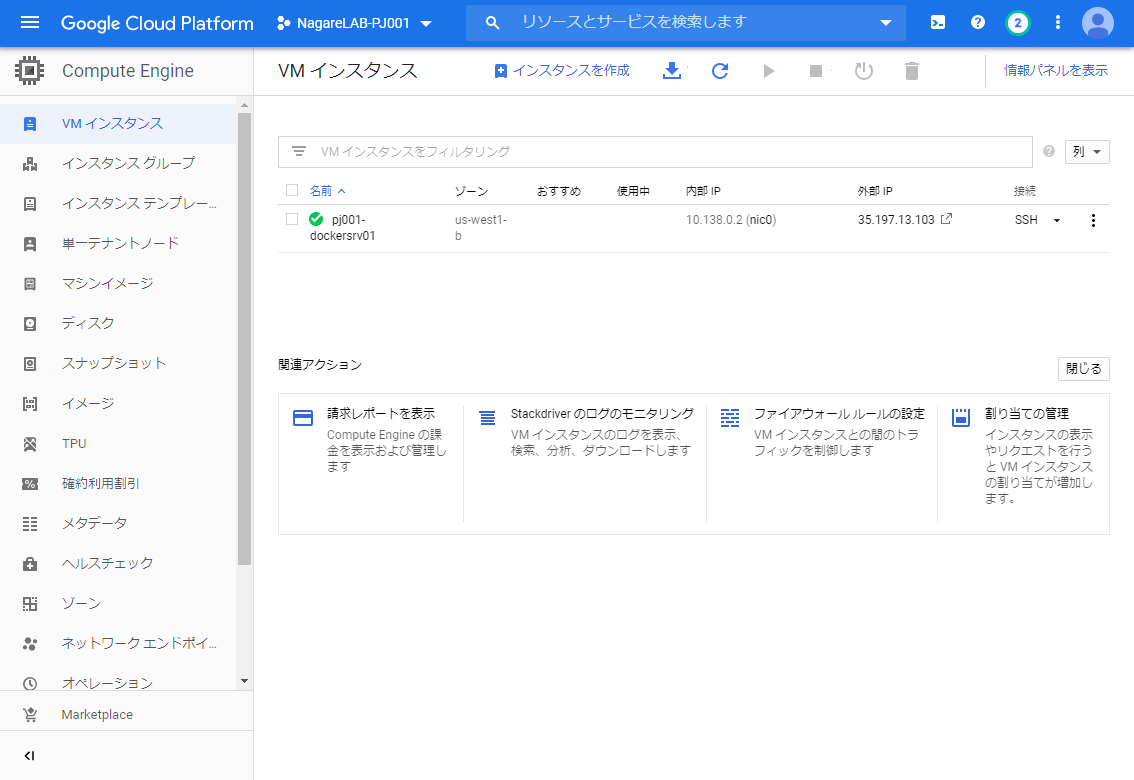Click the billing report card icon
The height and width of the screenshot is (780, 1134).
click(x=303, y=418)
